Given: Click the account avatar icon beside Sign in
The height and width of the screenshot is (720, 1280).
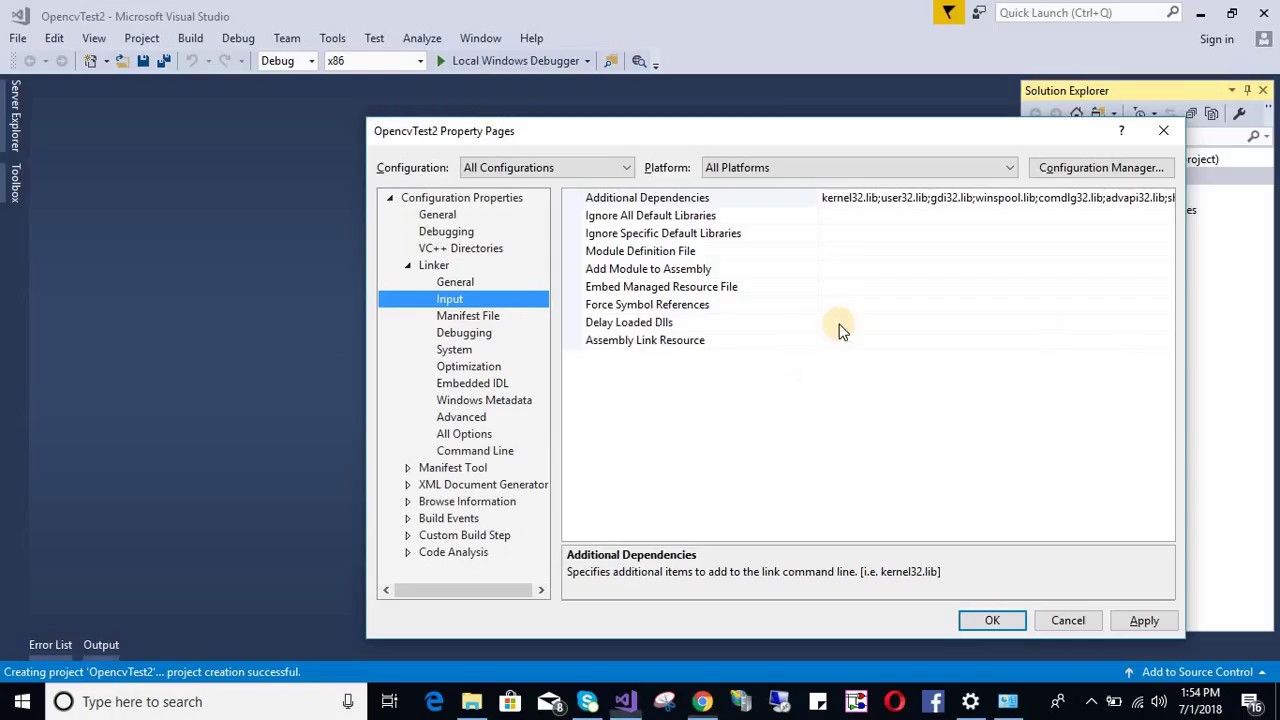Looking at the screenshot, I should click(1264, 39).
